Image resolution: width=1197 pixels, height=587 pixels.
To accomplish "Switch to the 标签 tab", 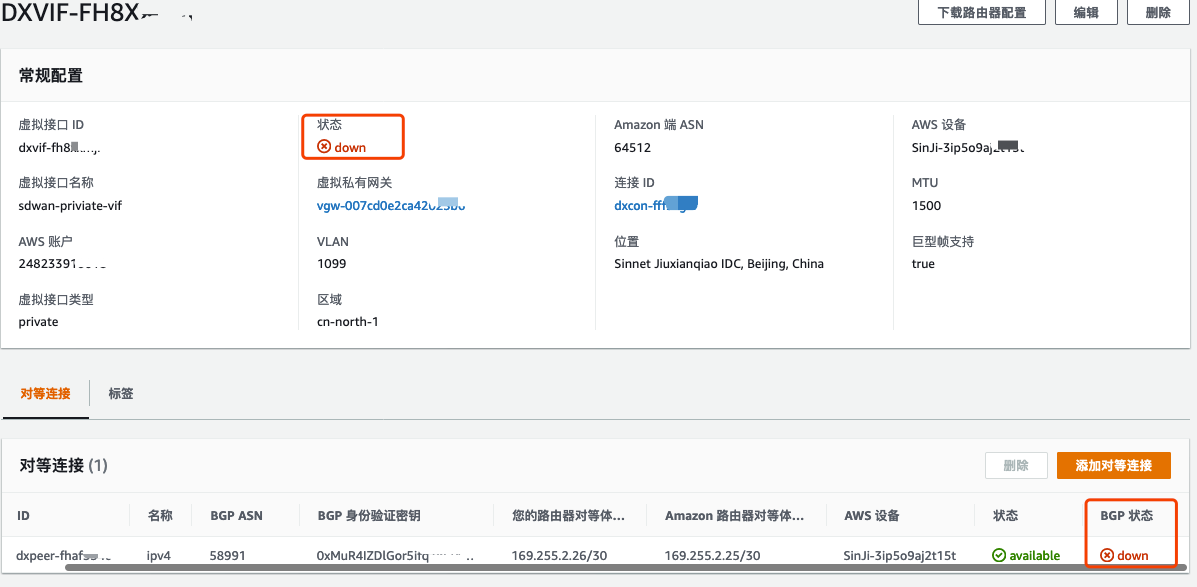I will click(x=121, y=393).
